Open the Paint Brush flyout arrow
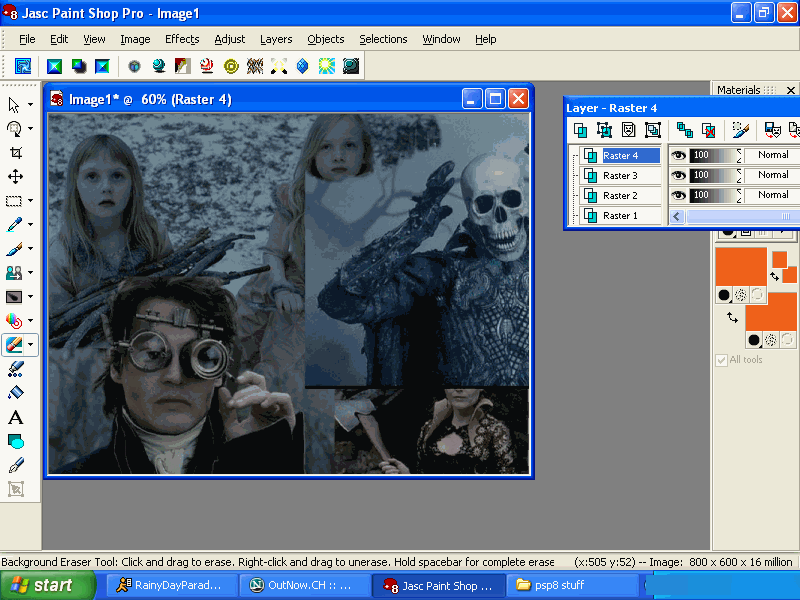800x600 pixels. click(x=31, y=248)
